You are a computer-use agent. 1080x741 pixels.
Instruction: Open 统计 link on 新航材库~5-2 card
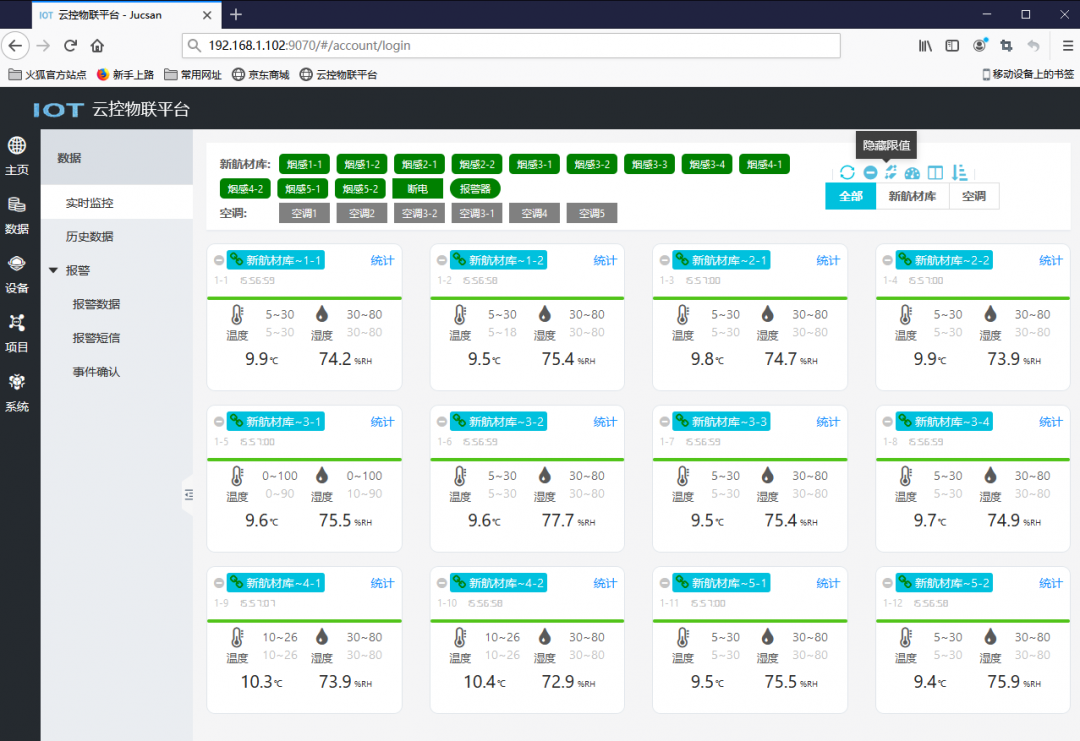click(x=1050, y=583)
